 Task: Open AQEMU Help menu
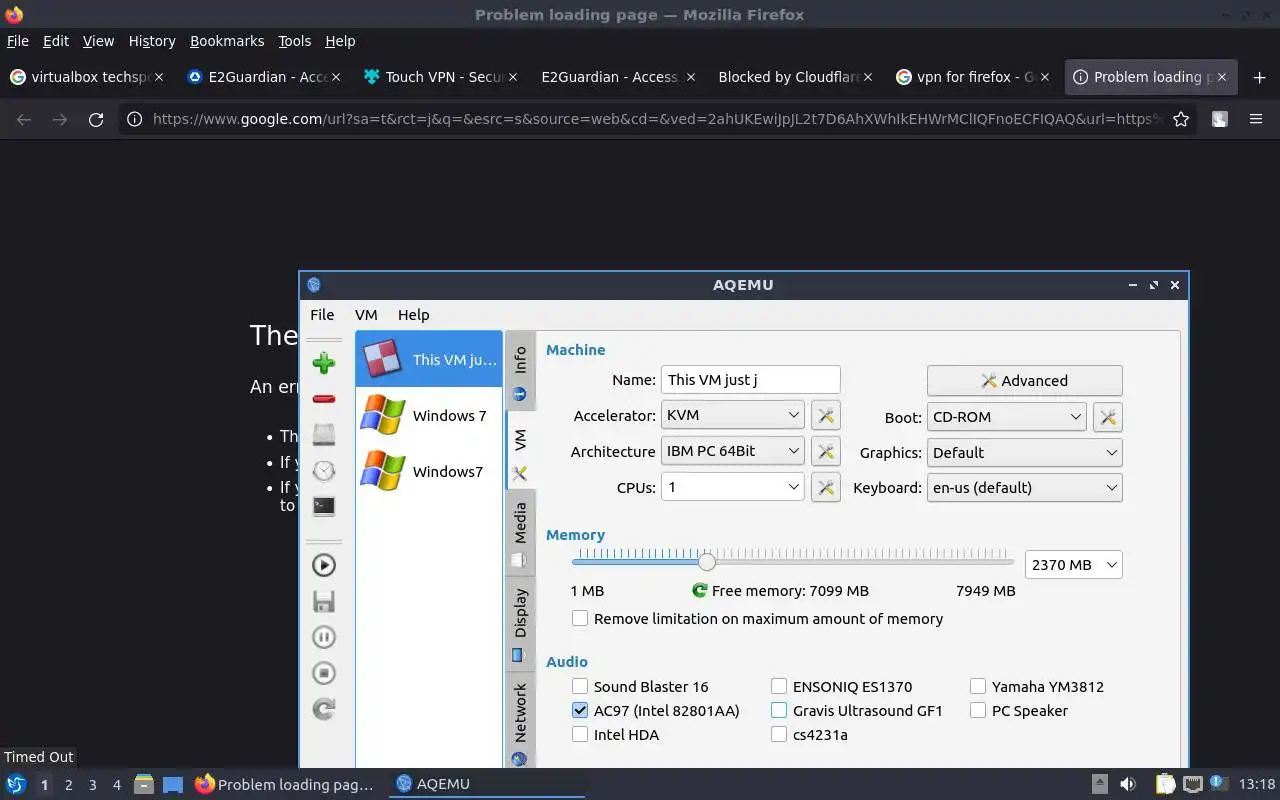pyautogui.click(x=413, y=314)
